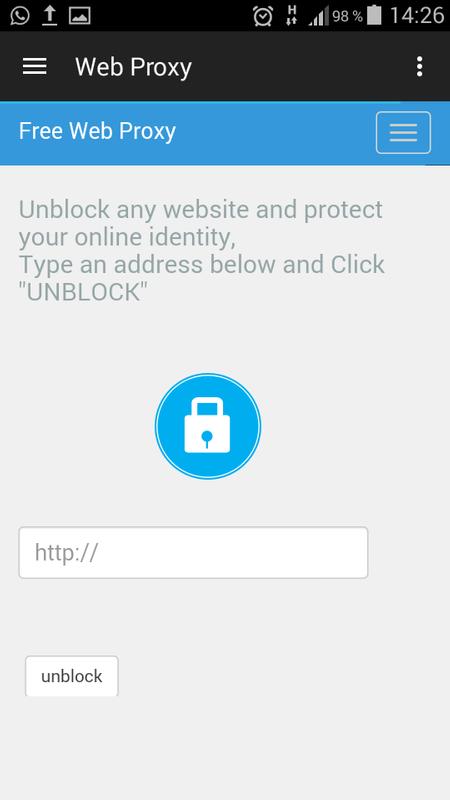Image resolution: width=450 pixels, height=800 pixels.
Task: Tap the battery indicator icon
Action: click(374, 15)
